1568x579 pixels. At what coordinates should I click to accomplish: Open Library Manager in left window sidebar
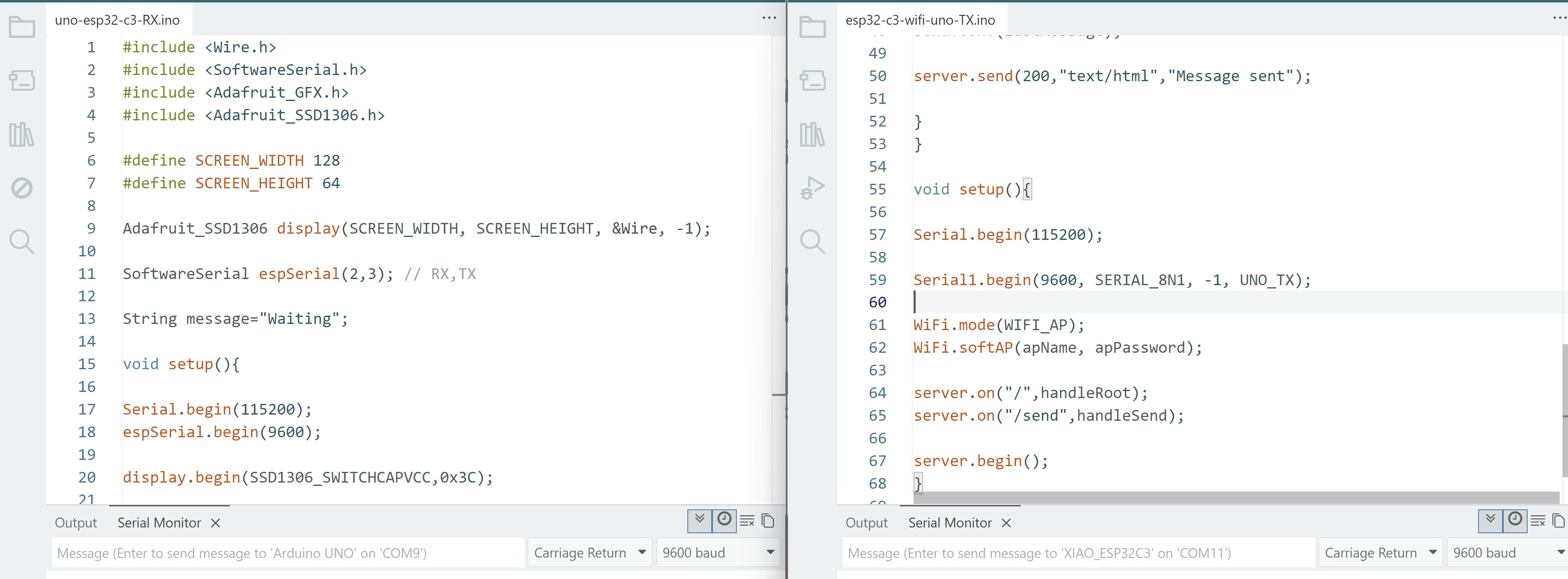[22, 134]
